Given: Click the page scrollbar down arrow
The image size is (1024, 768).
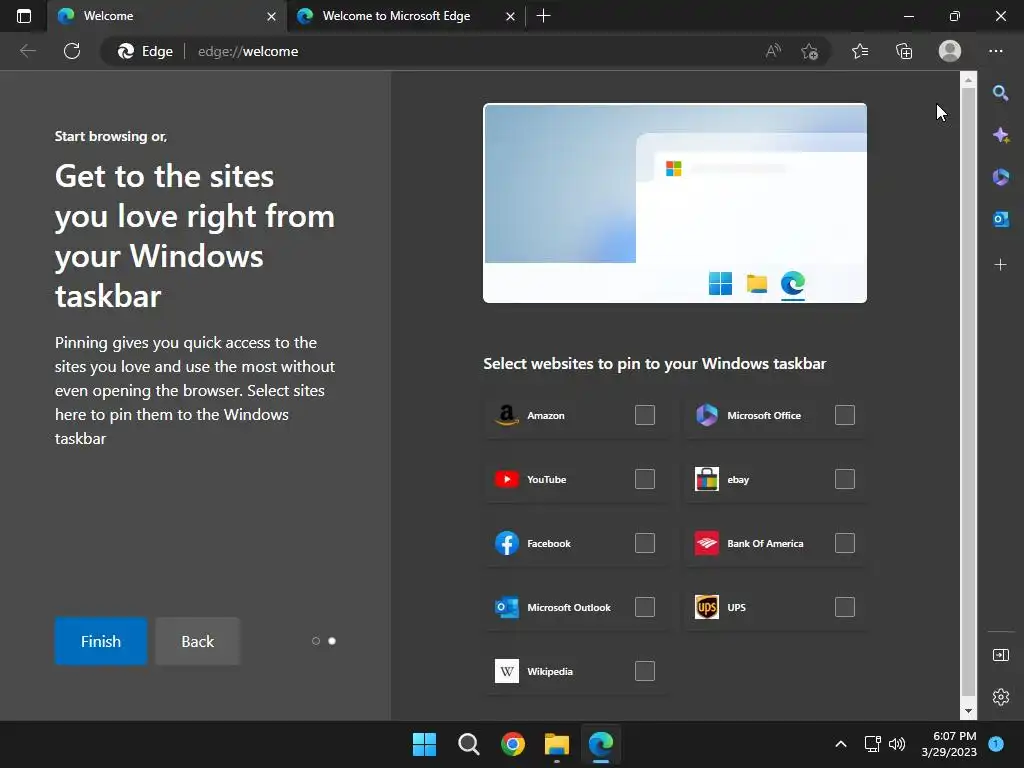Looking at the screenshot, I should click(968, 712).
